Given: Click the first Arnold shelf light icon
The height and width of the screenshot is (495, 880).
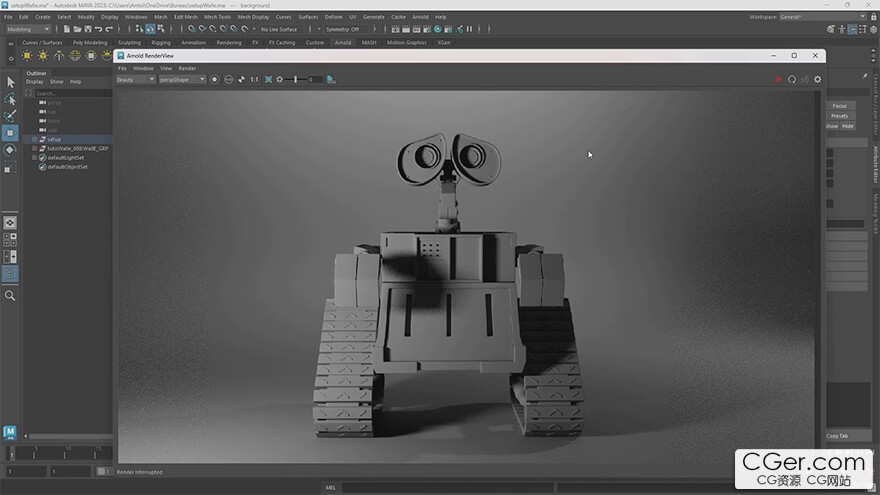Looking at the screenshot, I should [x=27, y=56].
